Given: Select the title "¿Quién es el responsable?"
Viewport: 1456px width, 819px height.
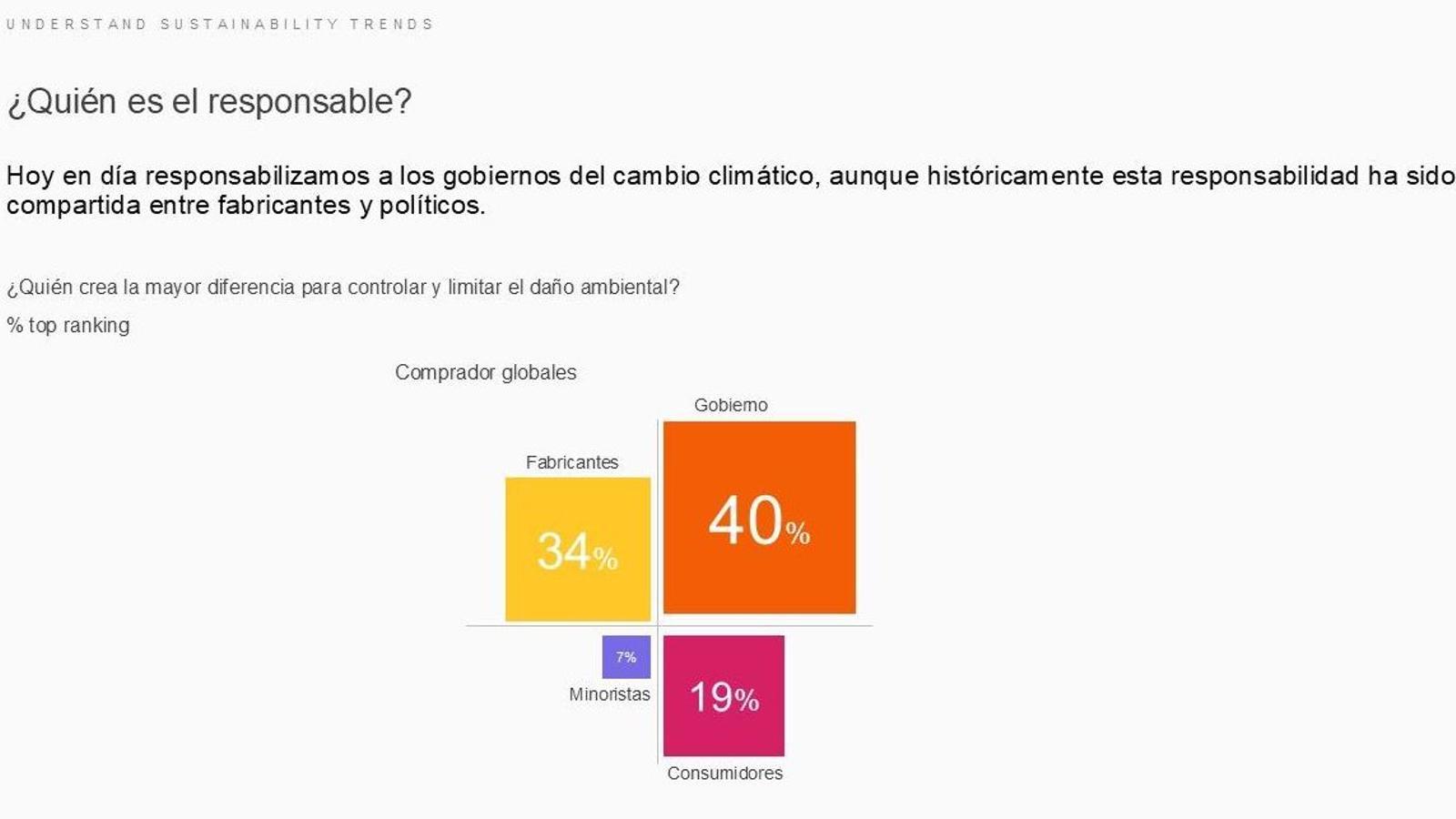Looking at the screenshot, I should tap(209, 101).
